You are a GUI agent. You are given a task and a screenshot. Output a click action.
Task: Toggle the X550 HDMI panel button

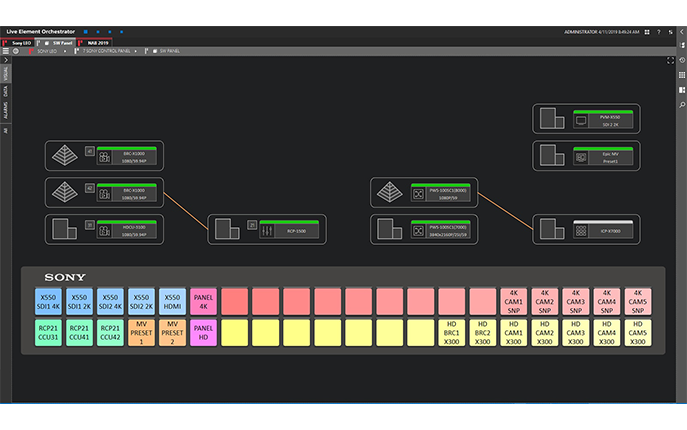point(172,302)
